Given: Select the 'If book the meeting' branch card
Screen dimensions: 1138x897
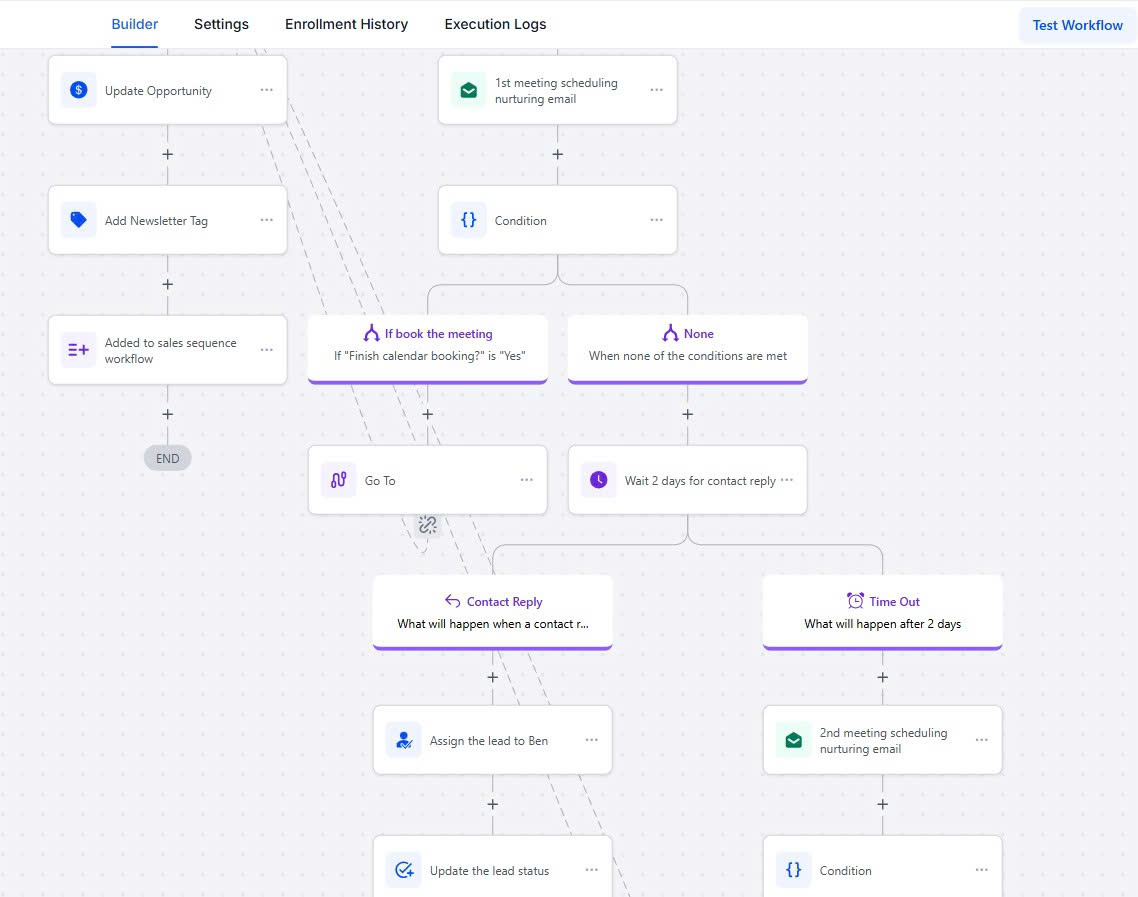Looking at the screenshot, I should [428, 345].
